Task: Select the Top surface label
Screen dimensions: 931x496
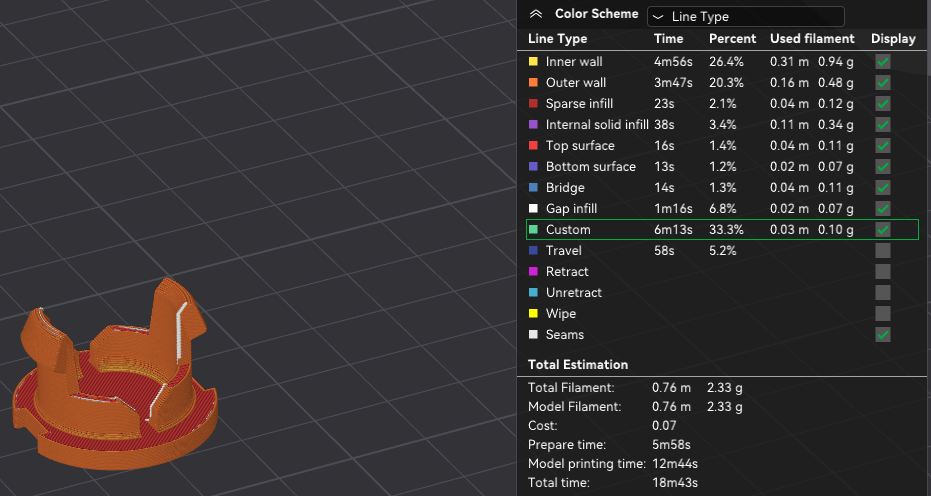Action: 580,146
